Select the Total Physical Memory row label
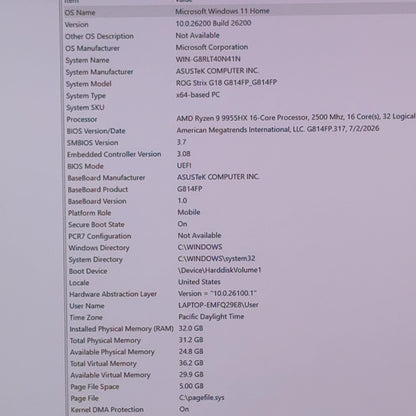The width and height of the screenshot is (416, 416). click(105, 341)
